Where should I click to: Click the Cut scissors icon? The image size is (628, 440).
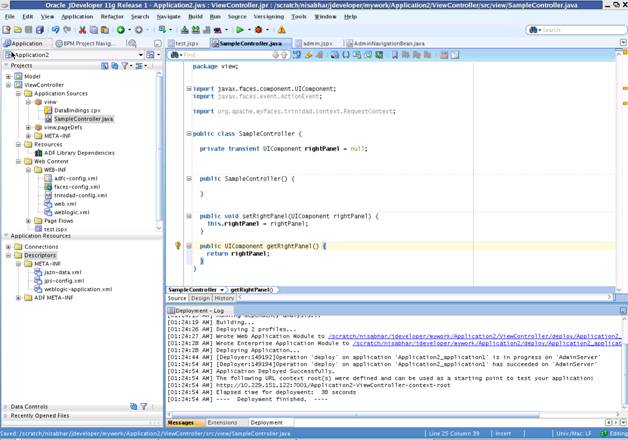pos(82,30)
